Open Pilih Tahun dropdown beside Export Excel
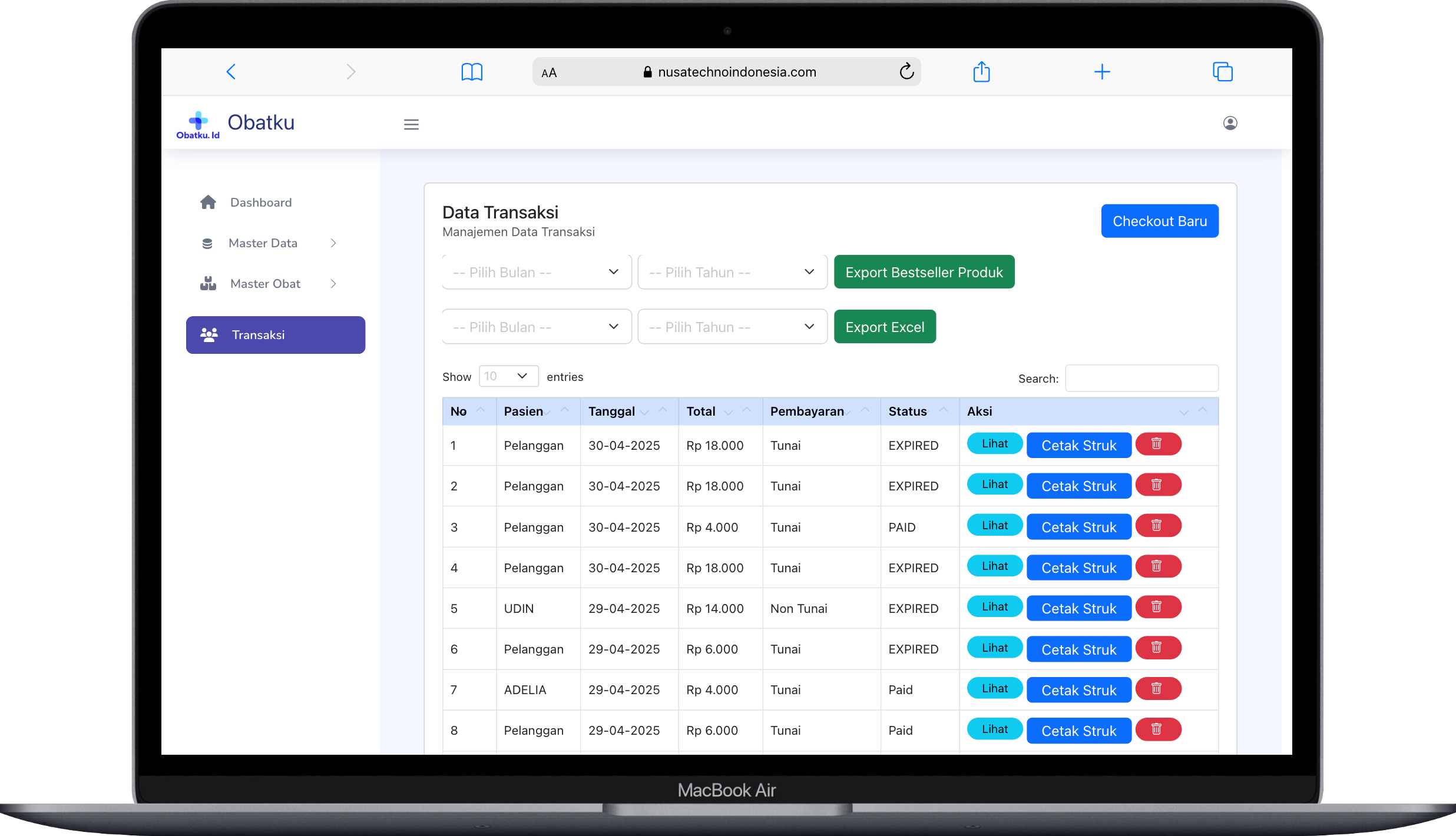The image size is (1456, 836). 732,327
